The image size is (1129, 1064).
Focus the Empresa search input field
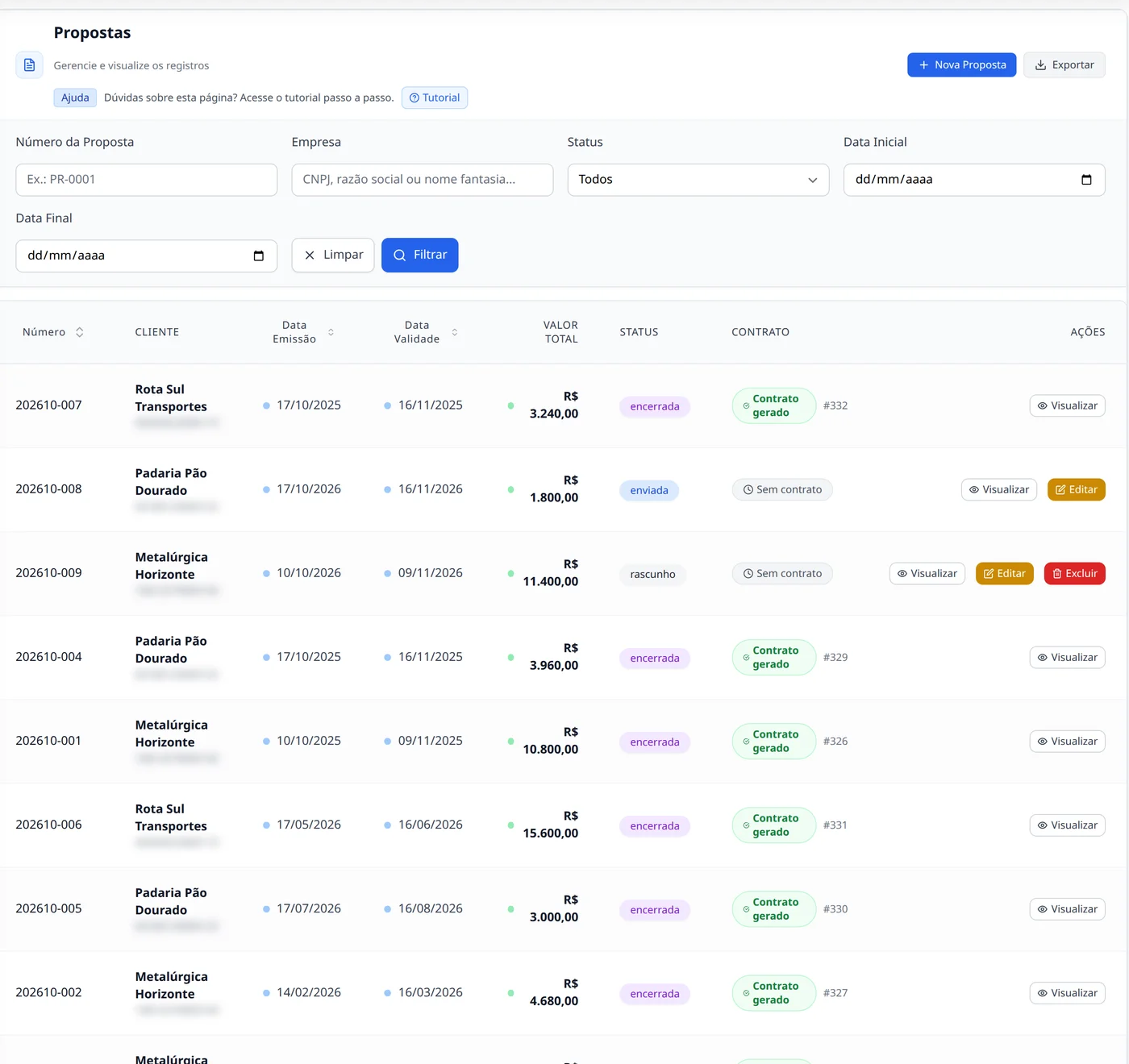423,180
